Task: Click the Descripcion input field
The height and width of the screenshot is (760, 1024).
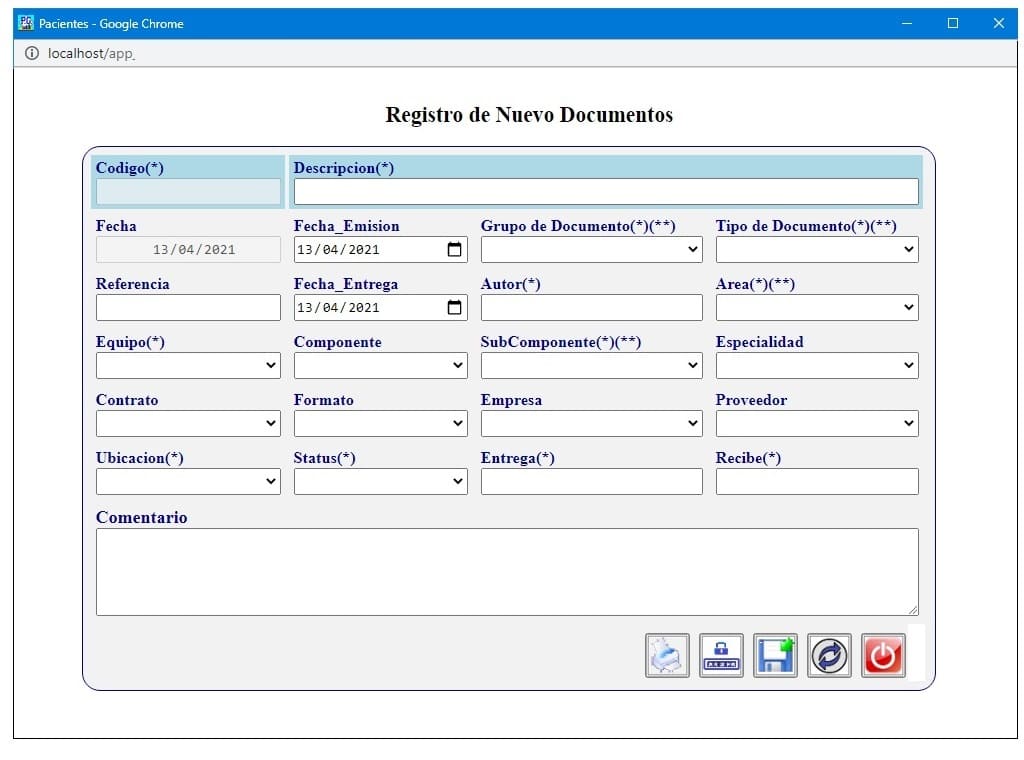Action: coord(606,191)
